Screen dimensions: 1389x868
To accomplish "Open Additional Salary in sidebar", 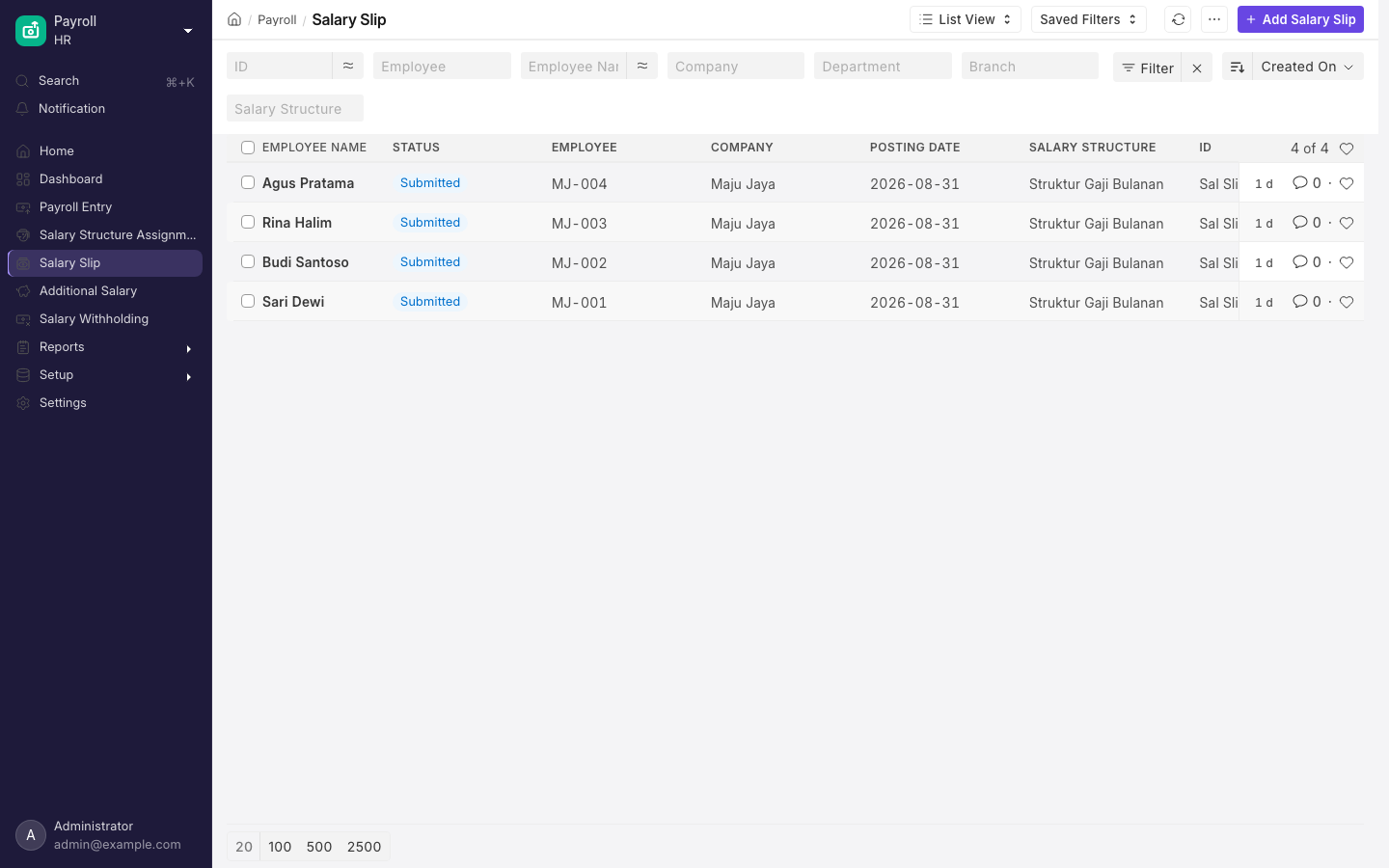I will (x=106, y=291).
